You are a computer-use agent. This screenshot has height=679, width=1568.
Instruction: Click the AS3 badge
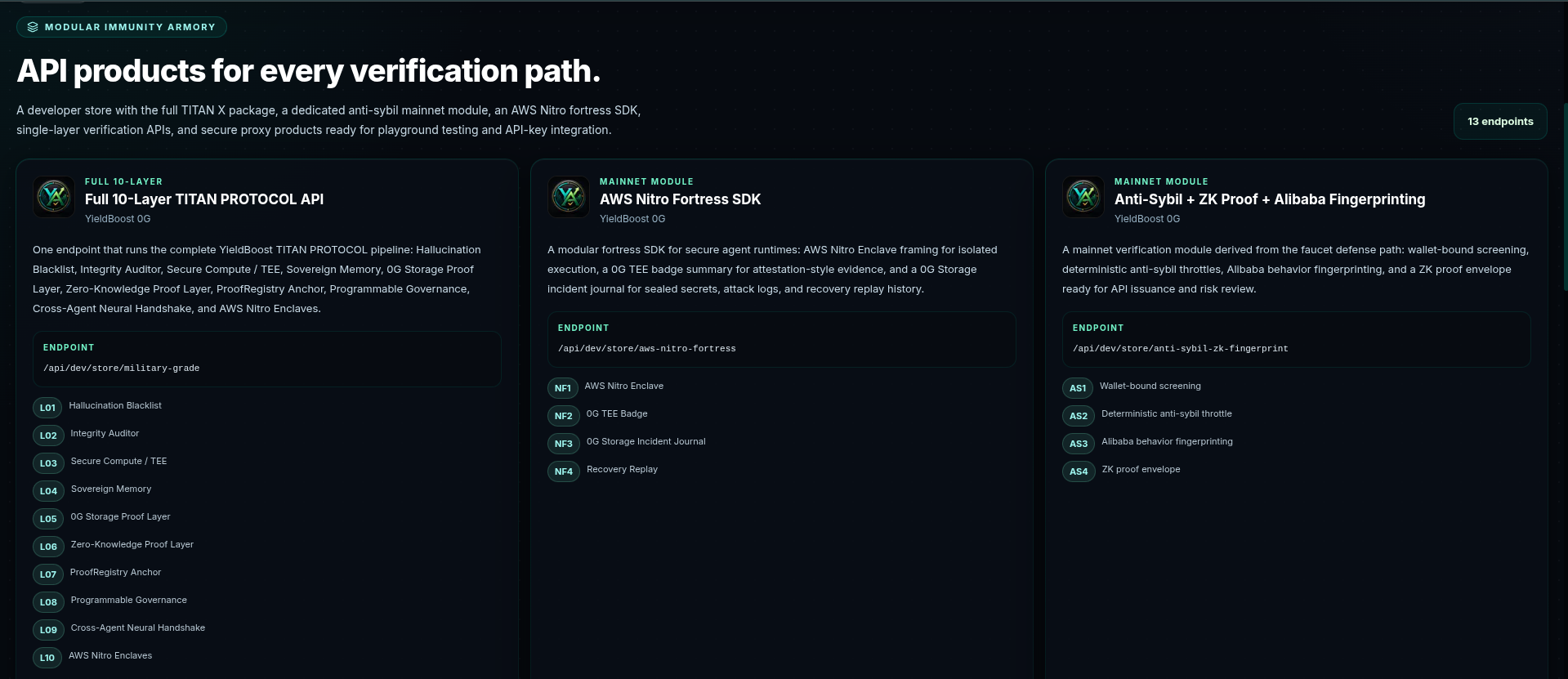click(x=1079, y=444)
